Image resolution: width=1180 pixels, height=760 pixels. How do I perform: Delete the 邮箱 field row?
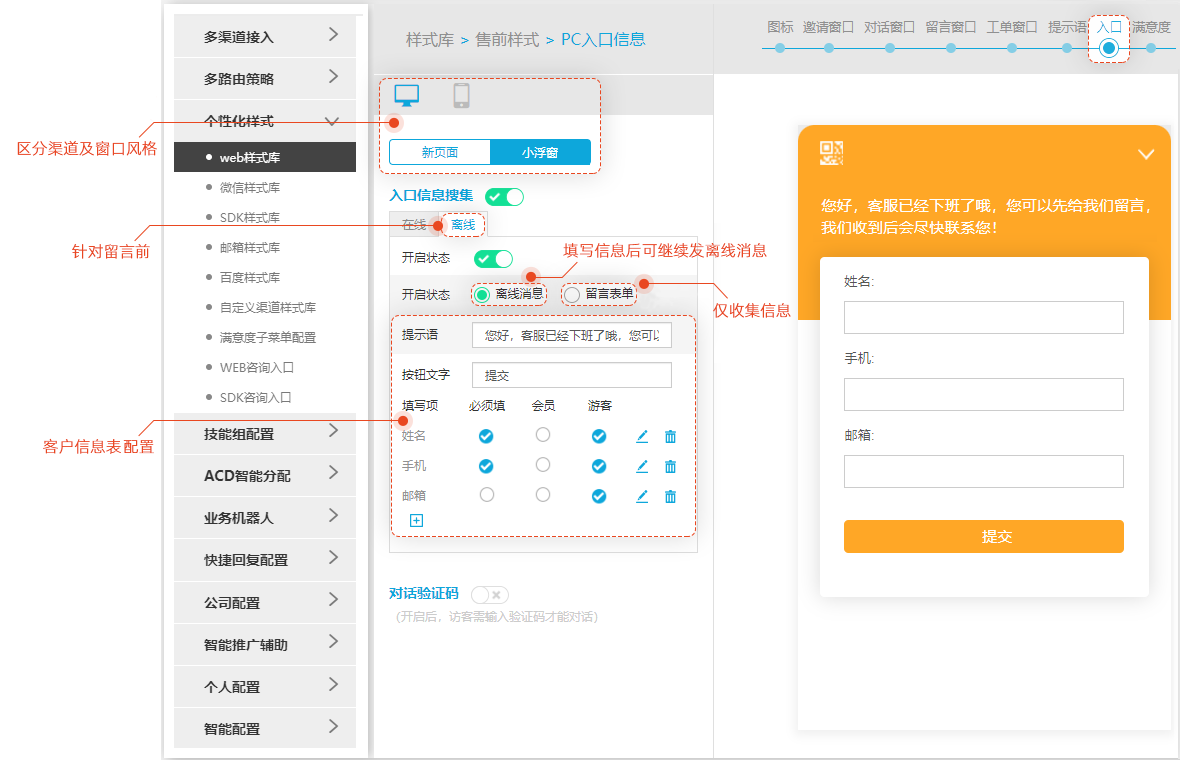[670, 496]
